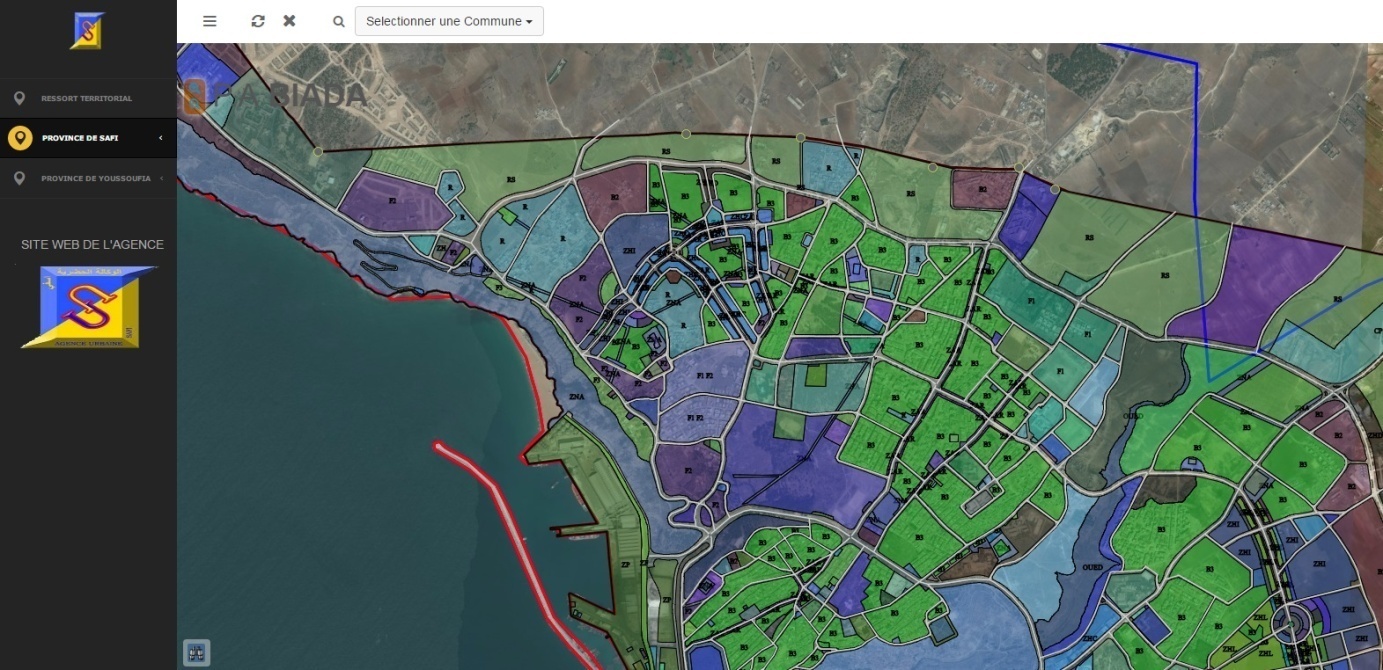
Task: Select Province de Safi menu item
Action: 80,138
